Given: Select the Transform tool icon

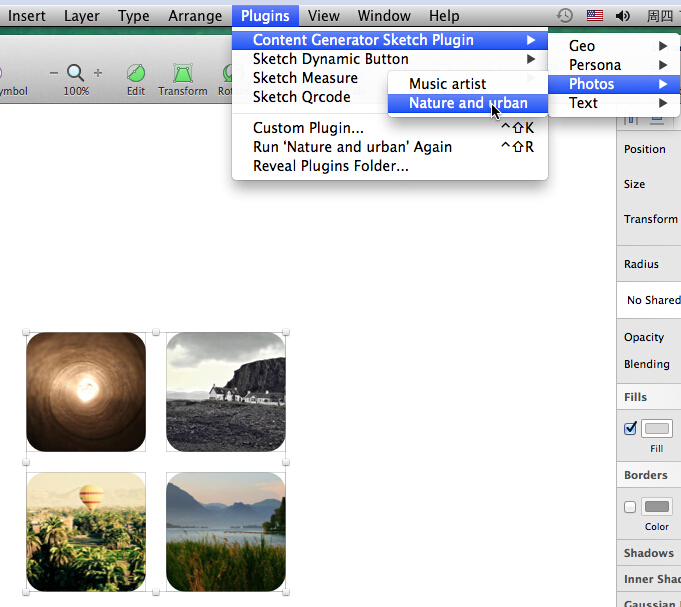Looking at the screenshot, I should point(182,74).
